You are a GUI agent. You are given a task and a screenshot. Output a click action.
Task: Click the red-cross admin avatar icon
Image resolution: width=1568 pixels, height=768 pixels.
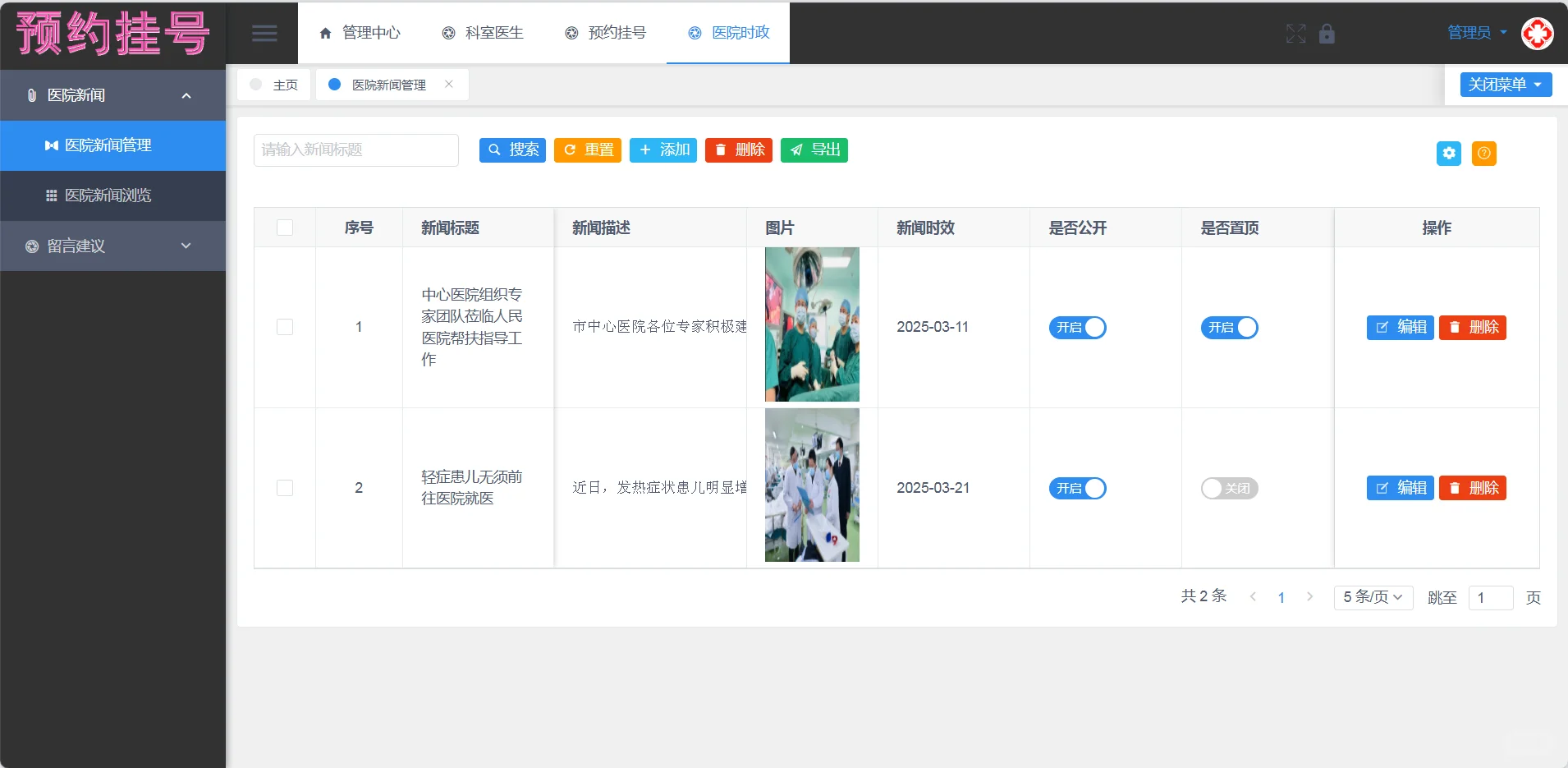point(1537,34)
